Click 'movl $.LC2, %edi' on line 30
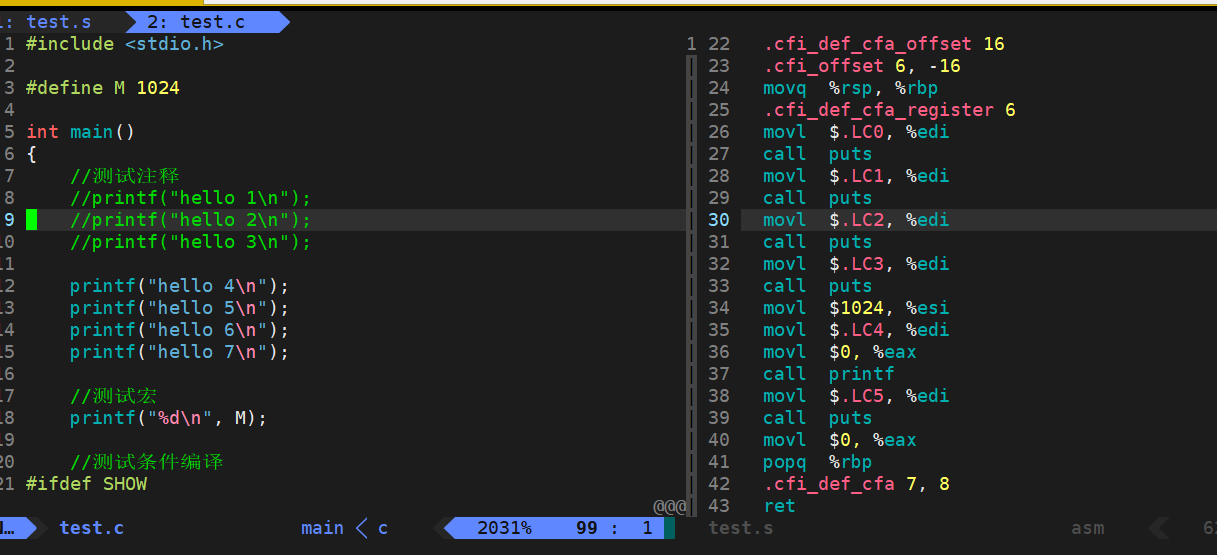The width and height of the screenshot is (1217, 555). (856, 220)
